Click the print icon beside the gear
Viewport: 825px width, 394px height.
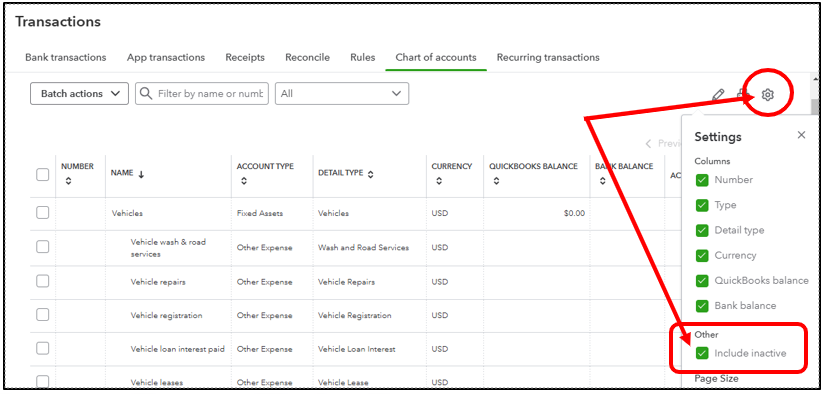tap(743, 94)
